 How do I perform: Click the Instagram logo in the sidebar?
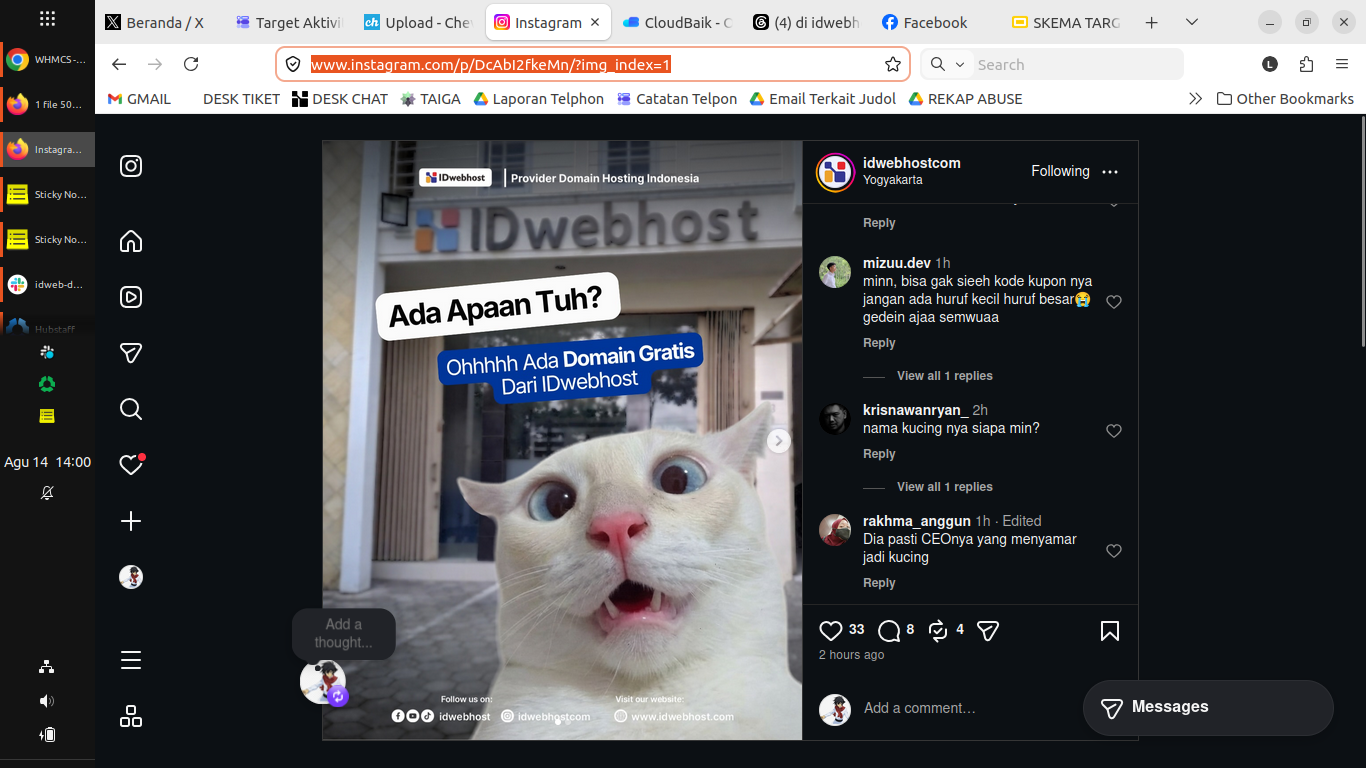[131, 166]
